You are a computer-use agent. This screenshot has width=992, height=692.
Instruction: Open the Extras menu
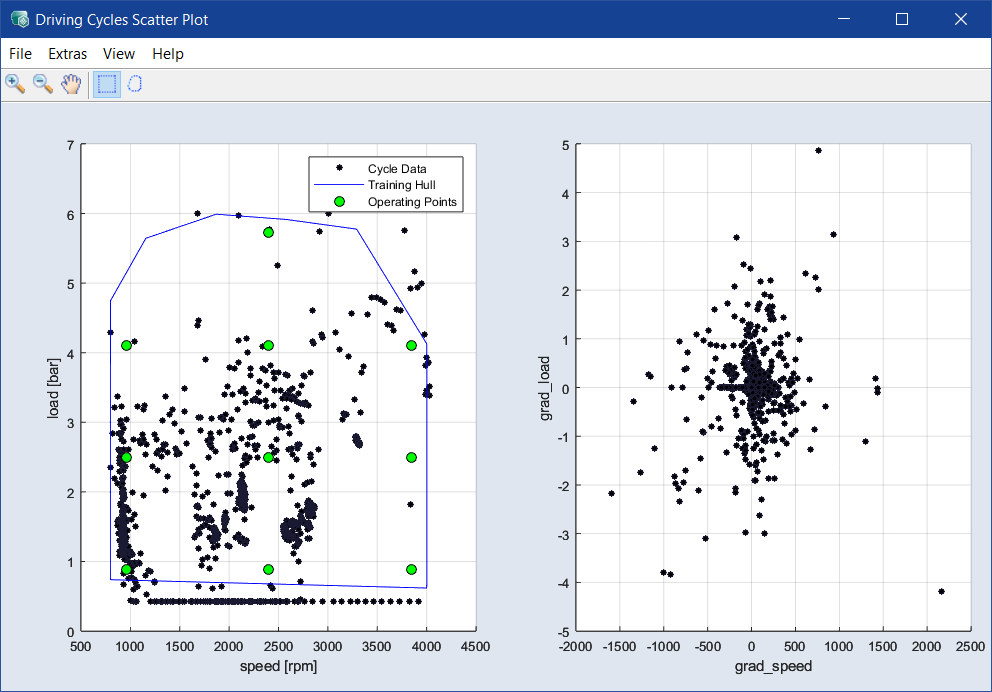[x=67, y=54]
